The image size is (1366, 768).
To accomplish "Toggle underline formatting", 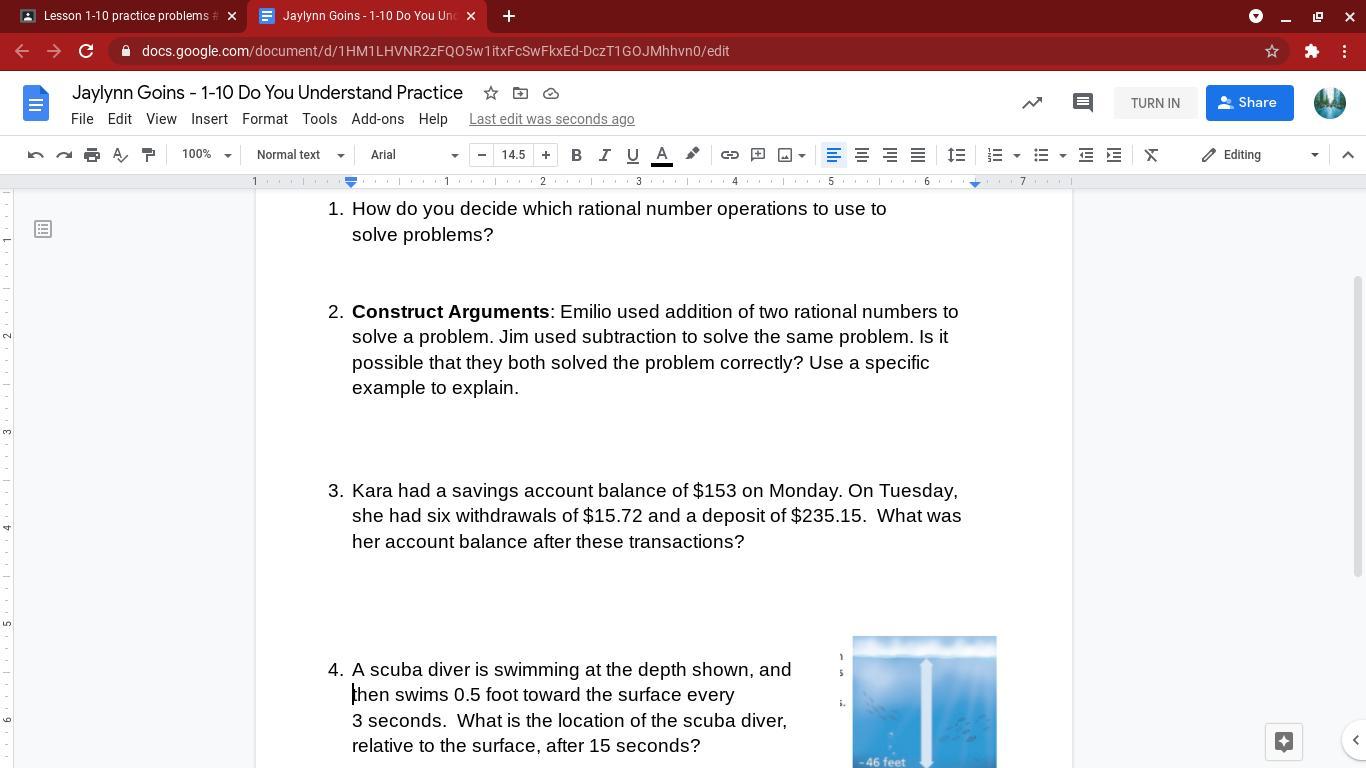I will point(632,155).
